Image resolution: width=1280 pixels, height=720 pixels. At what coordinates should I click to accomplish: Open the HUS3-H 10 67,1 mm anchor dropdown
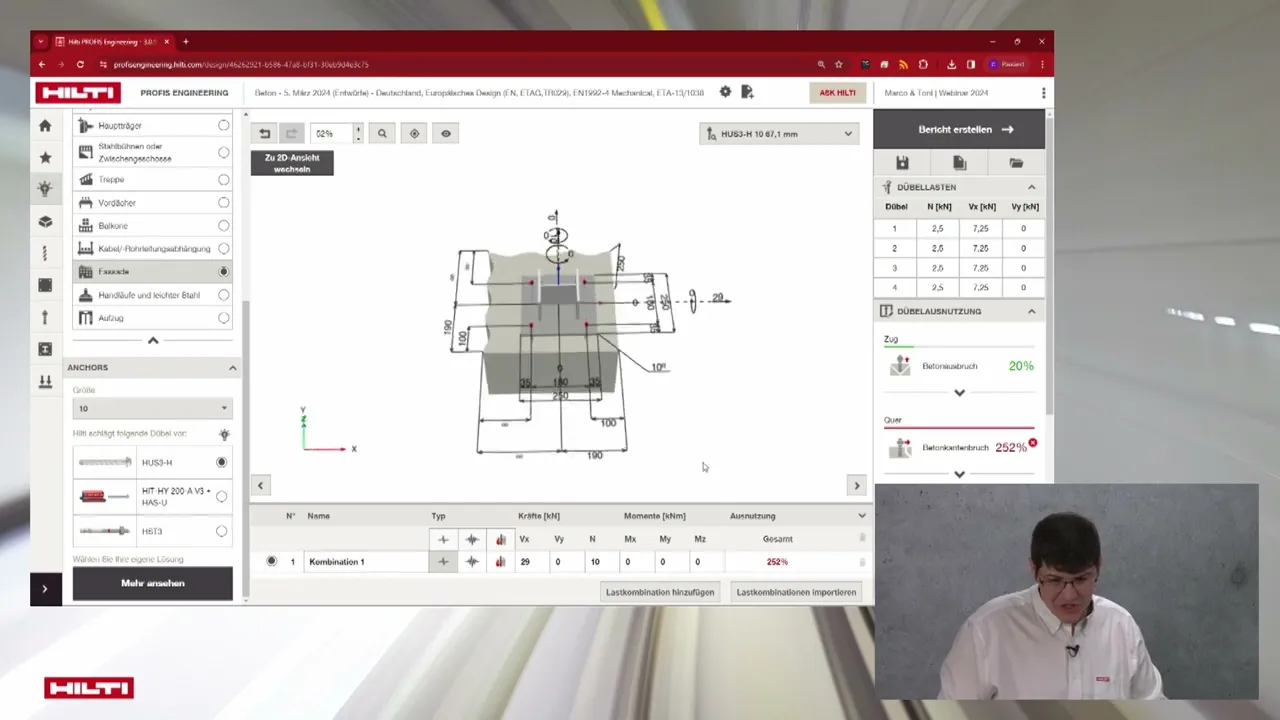779,133
